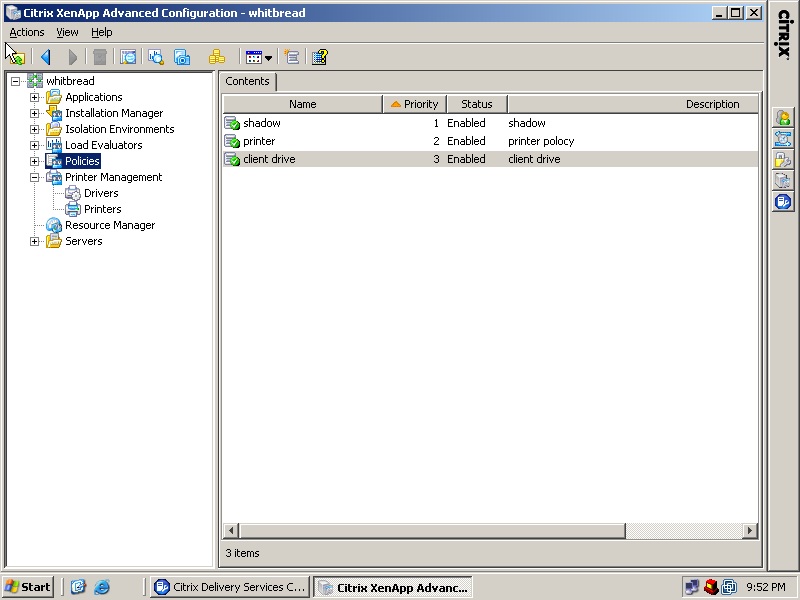
Task: Open the Actions menu
Action: click(x=27, y=32)
